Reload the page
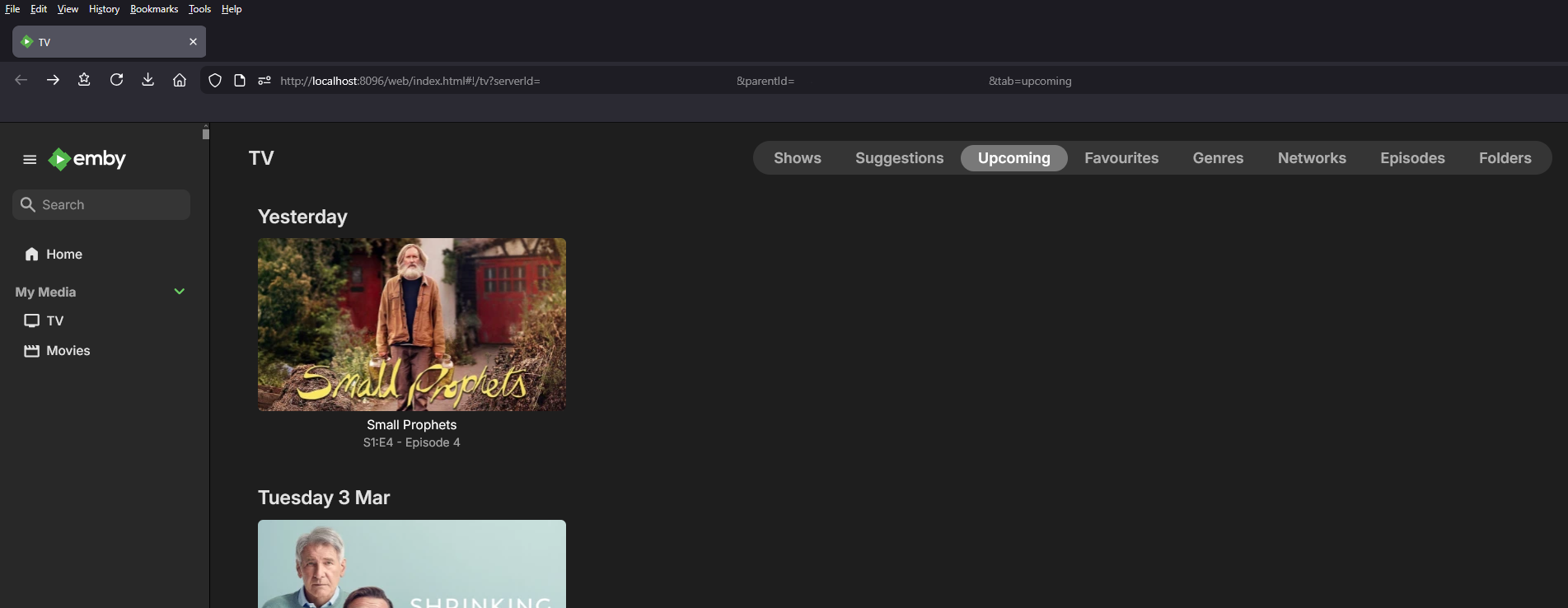The image size is (1568, 608). click(x=116, y=80)
